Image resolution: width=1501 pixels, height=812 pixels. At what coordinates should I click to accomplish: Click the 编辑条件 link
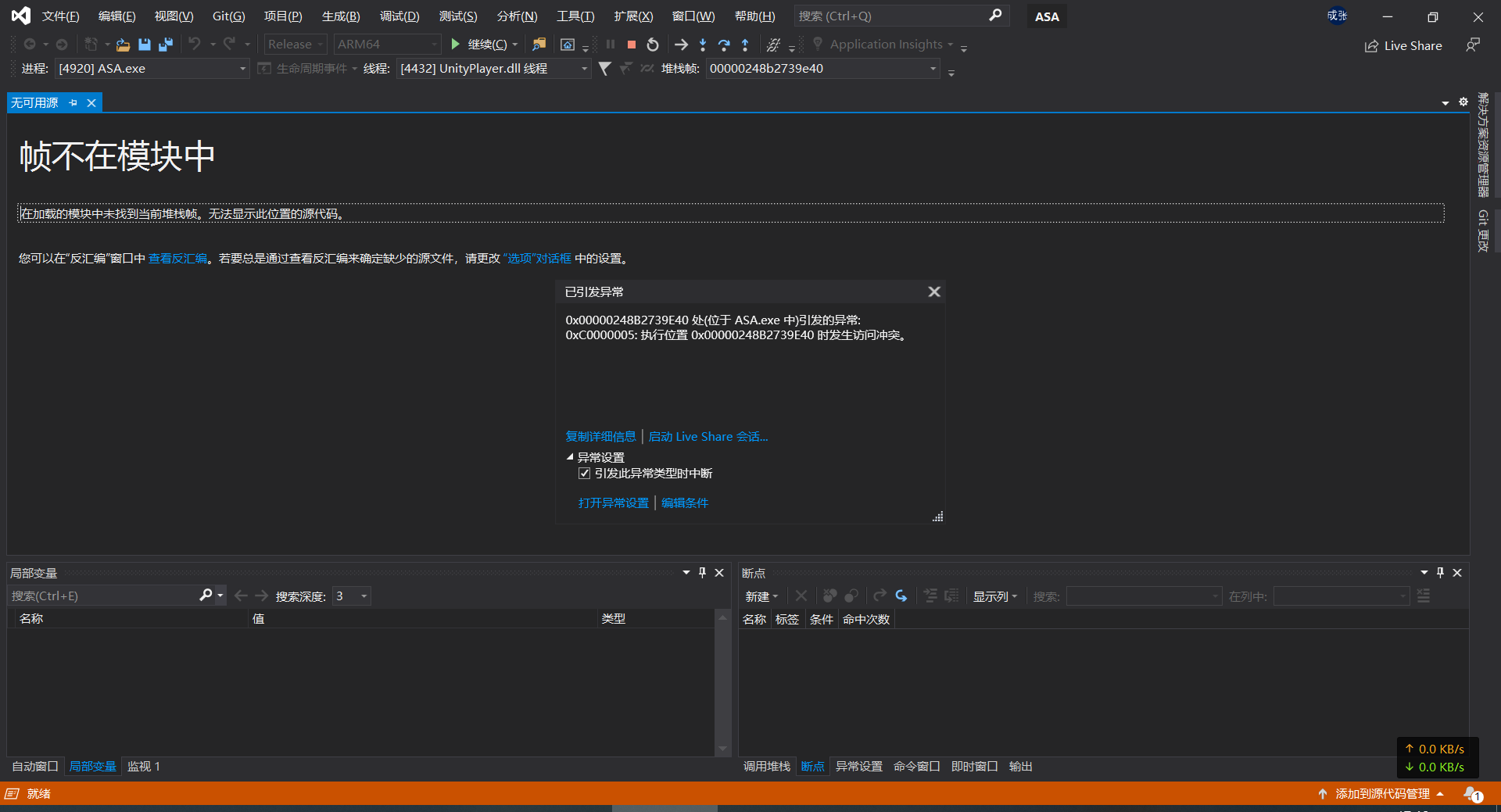(685, 503)
